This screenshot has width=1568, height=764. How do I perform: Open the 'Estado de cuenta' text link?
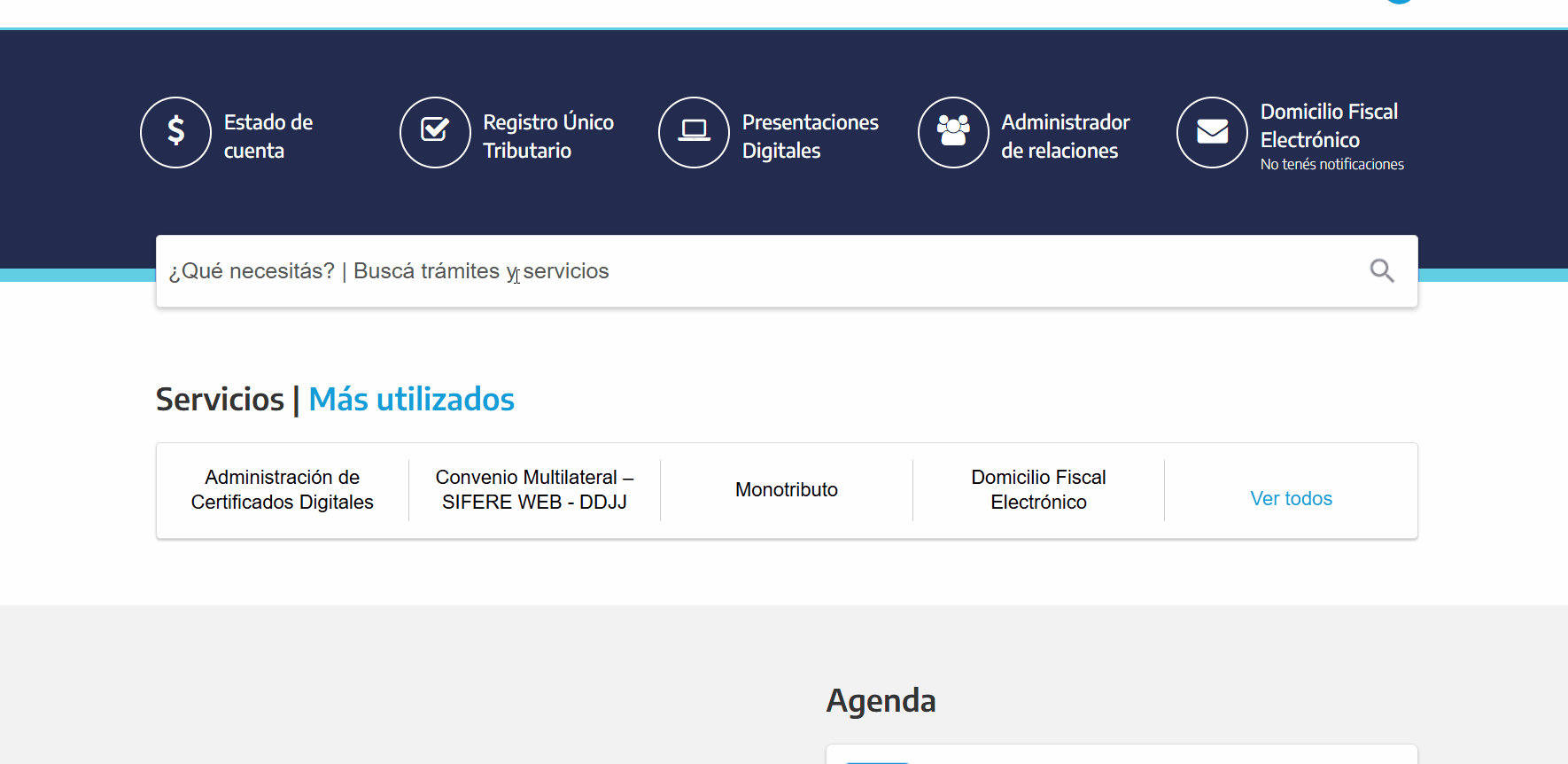point(268,136)
